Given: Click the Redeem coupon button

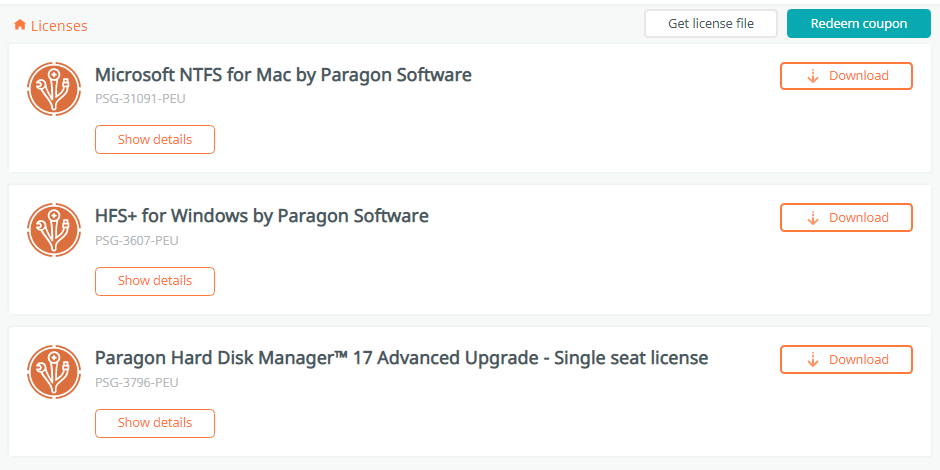Looking at the screenshot, I should pyautogui.click(x=858, y=24).
